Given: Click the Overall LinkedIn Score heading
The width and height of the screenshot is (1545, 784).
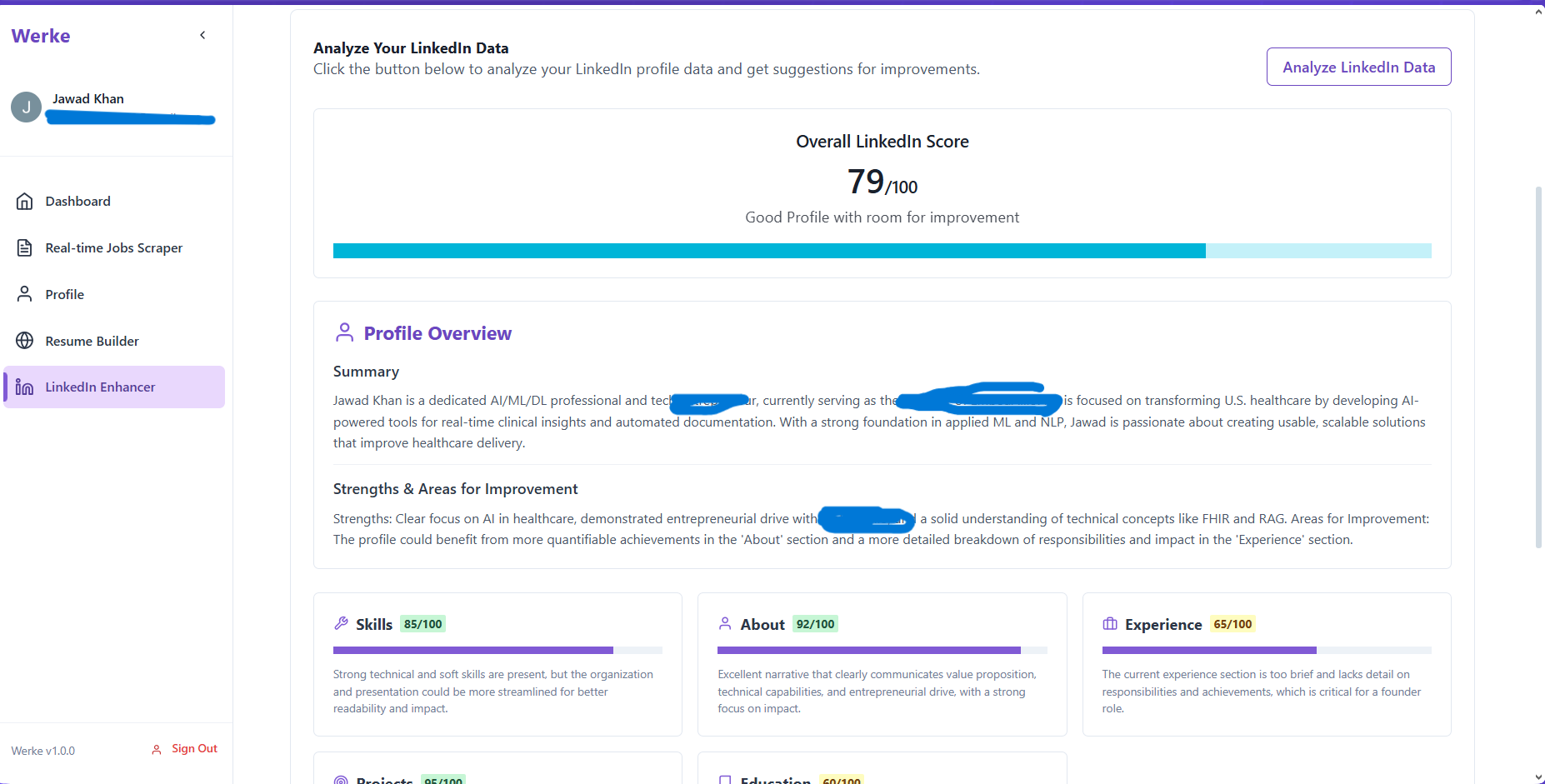Looking at the screenshot, I should pos(882,142).
